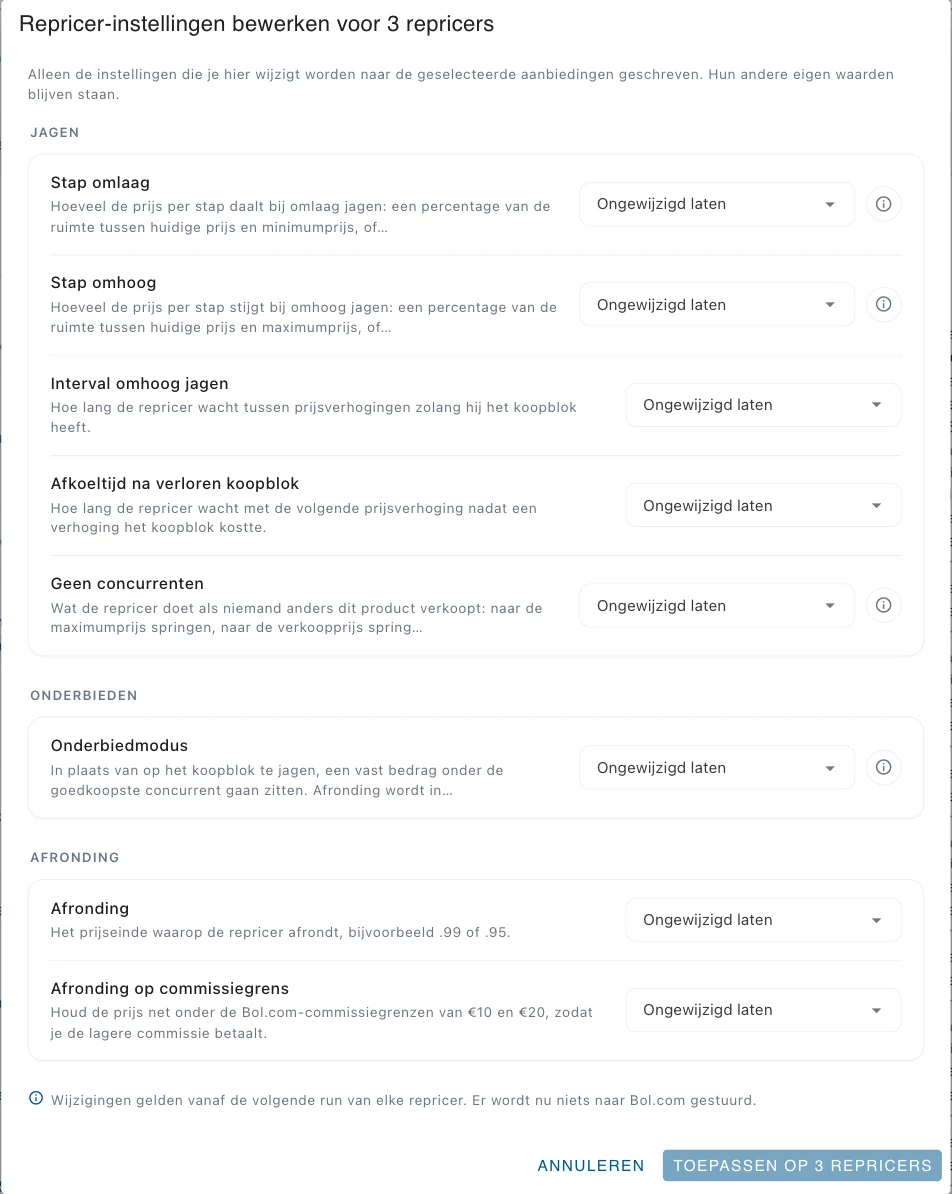Open Interval omhoog jagen dropdown
This screenshot has height=1194, width=952.
point(763,405)
